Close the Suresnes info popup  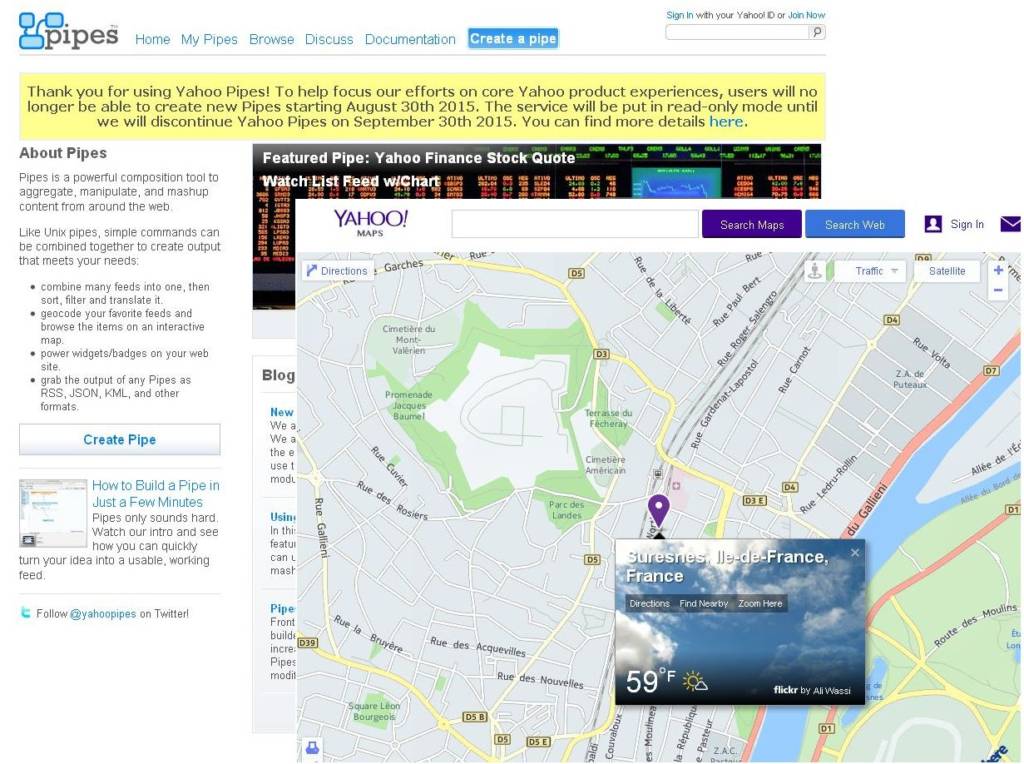(855, 552)
